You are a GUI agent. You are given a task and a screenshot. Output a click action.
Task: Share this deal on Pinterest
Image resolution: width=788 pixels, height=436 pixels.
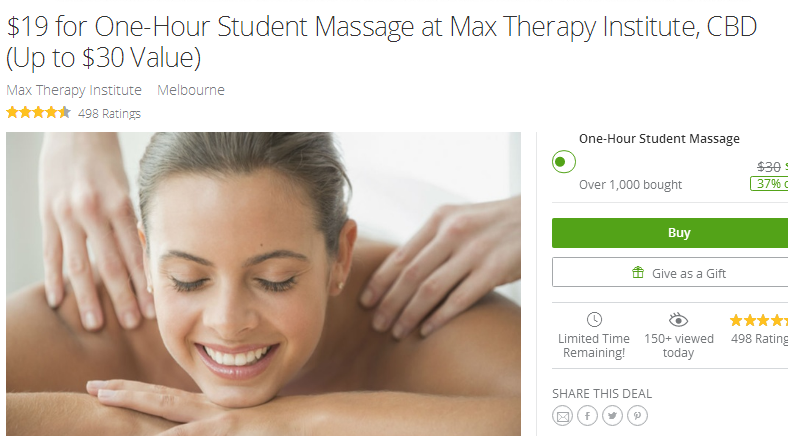tap(637, 416)
